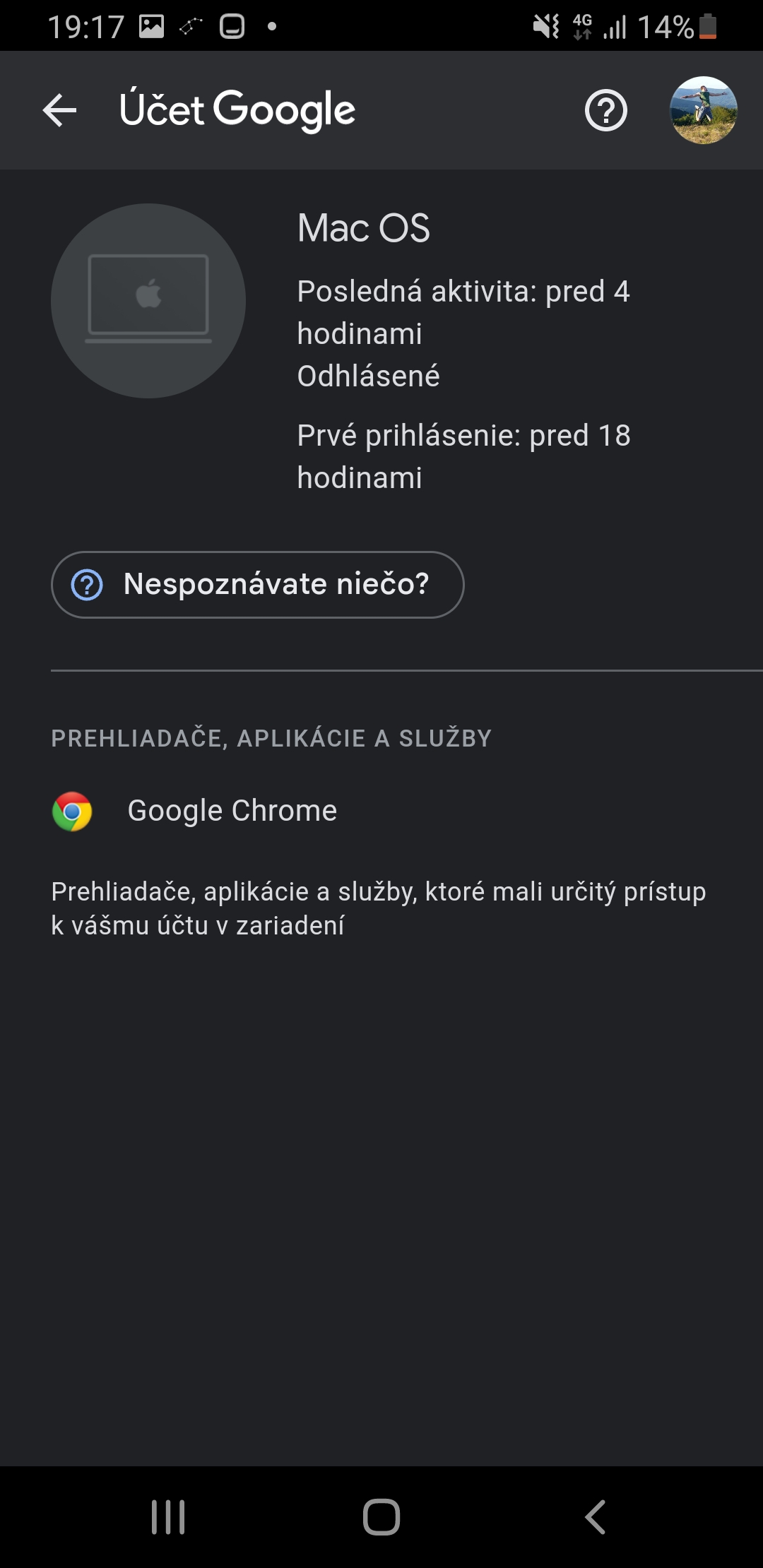Tap the Účet Google title
Screen dimensions: 763x1568
tap(237, 110)
